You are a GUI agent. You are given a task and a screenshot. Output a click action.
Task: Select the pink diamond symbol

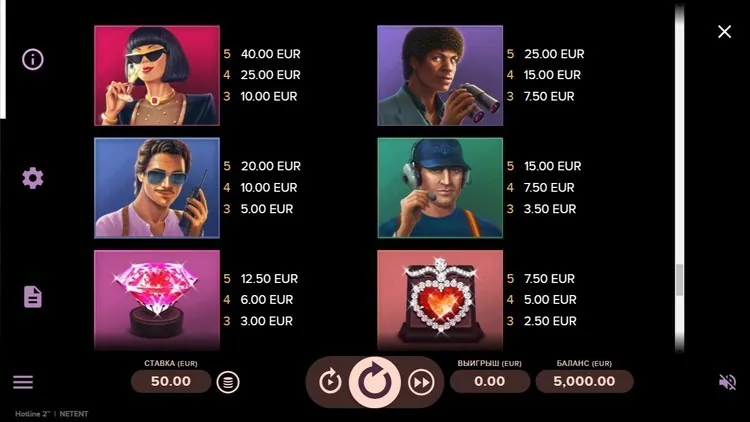[157, 300]
